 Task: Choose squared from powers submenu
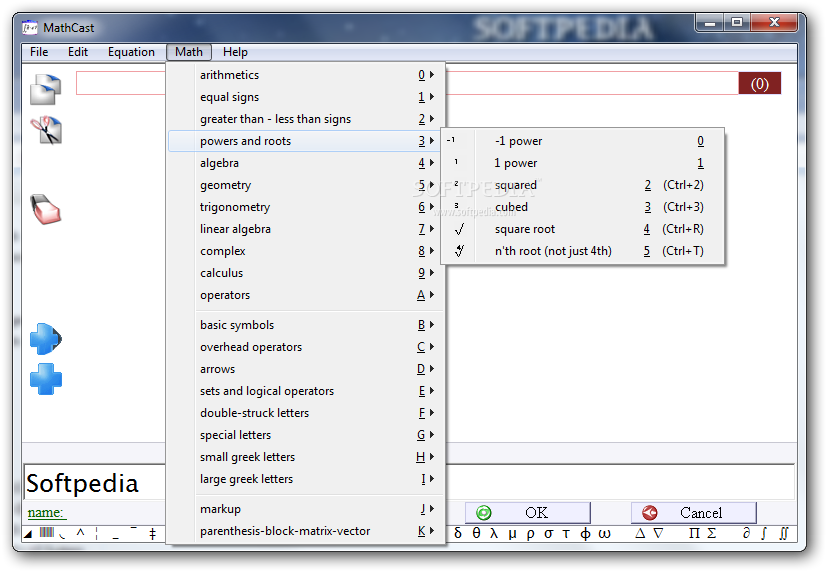(x=583, y=185)
